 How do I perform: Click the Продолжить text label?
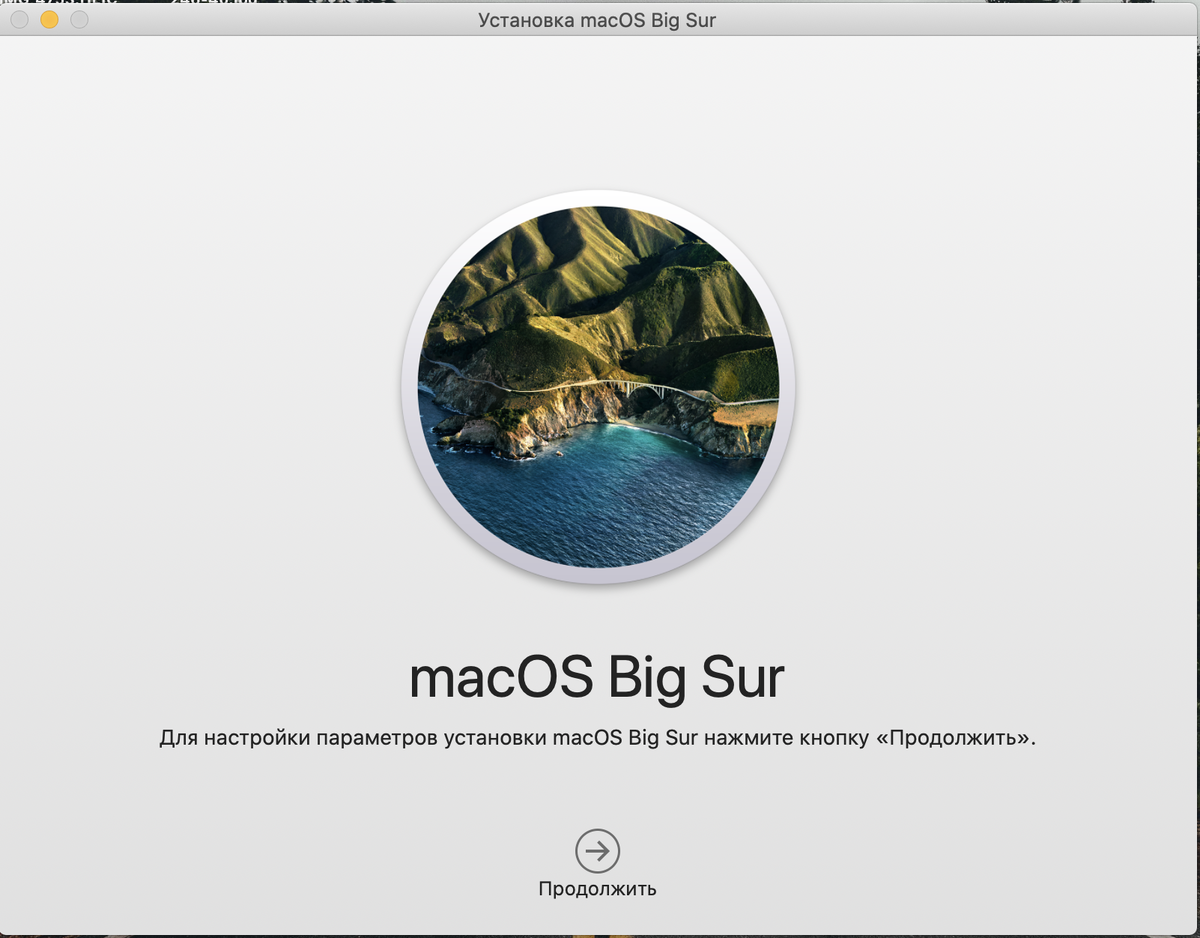tap(597, 887)
